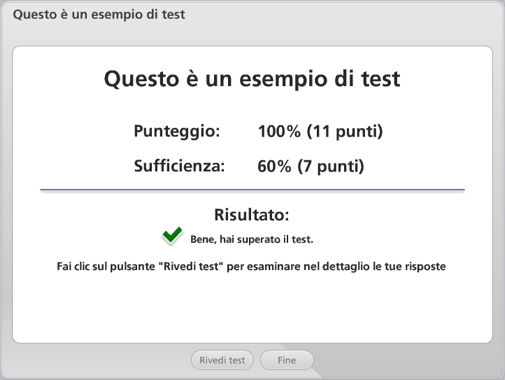
Task: Select the 100% score value
Action: tap(279, 131)
